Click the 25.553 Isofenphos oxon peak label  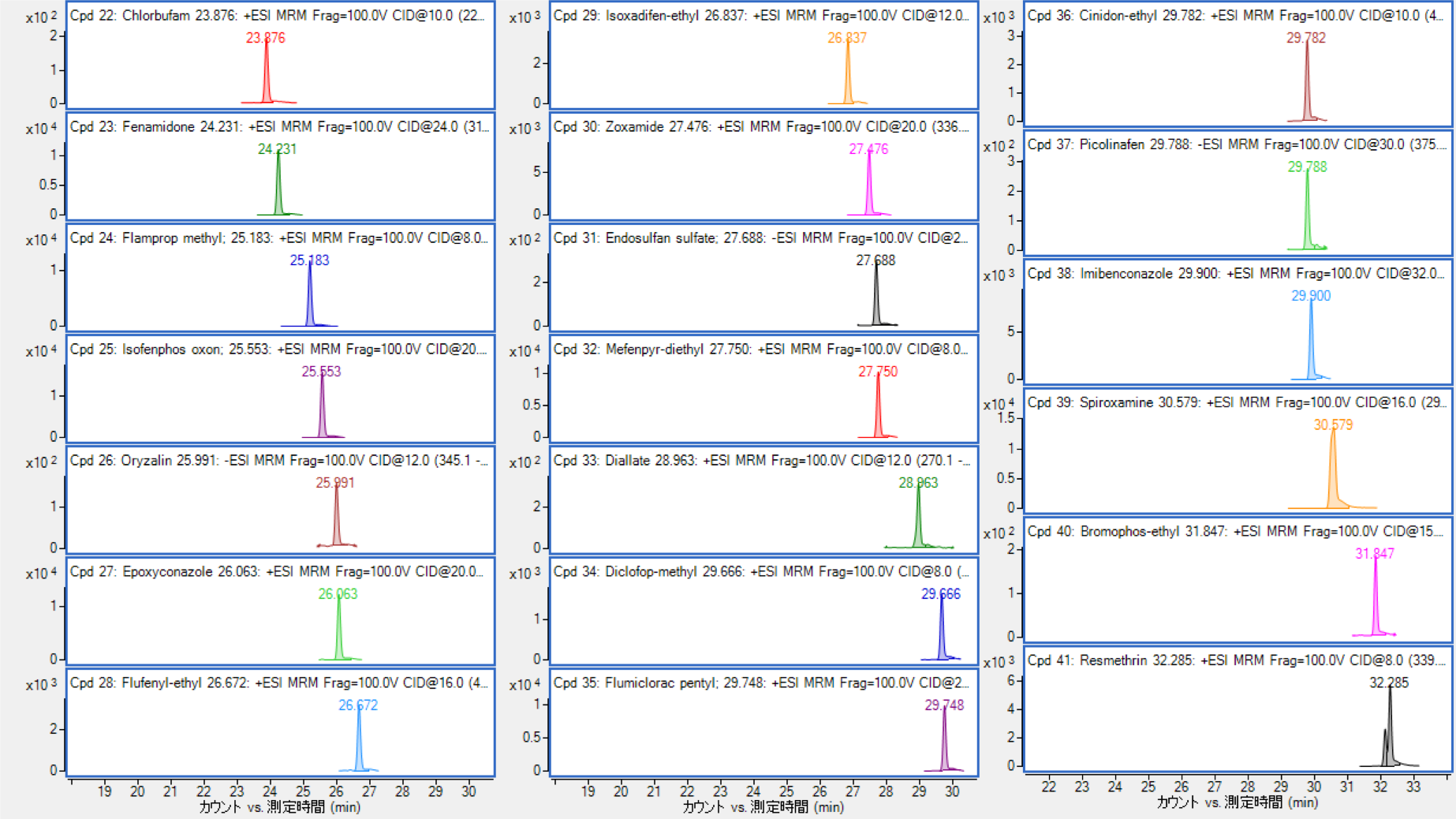pyautogui.click(x=322, y=372)
